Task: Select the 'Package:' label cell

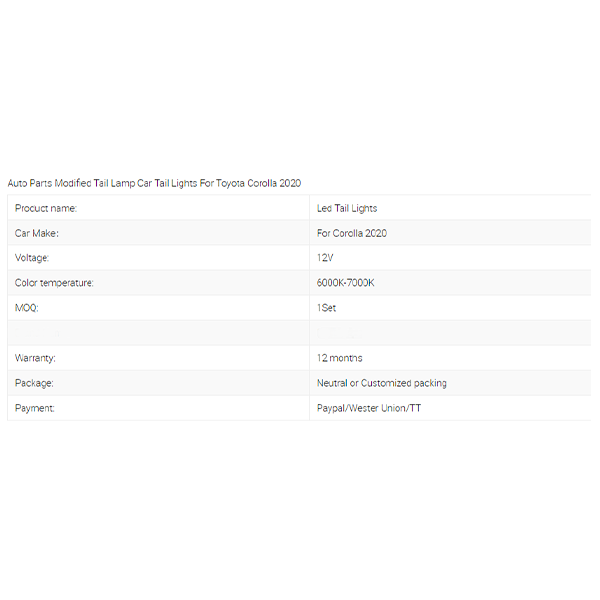Action: click(x=34, y=383)
